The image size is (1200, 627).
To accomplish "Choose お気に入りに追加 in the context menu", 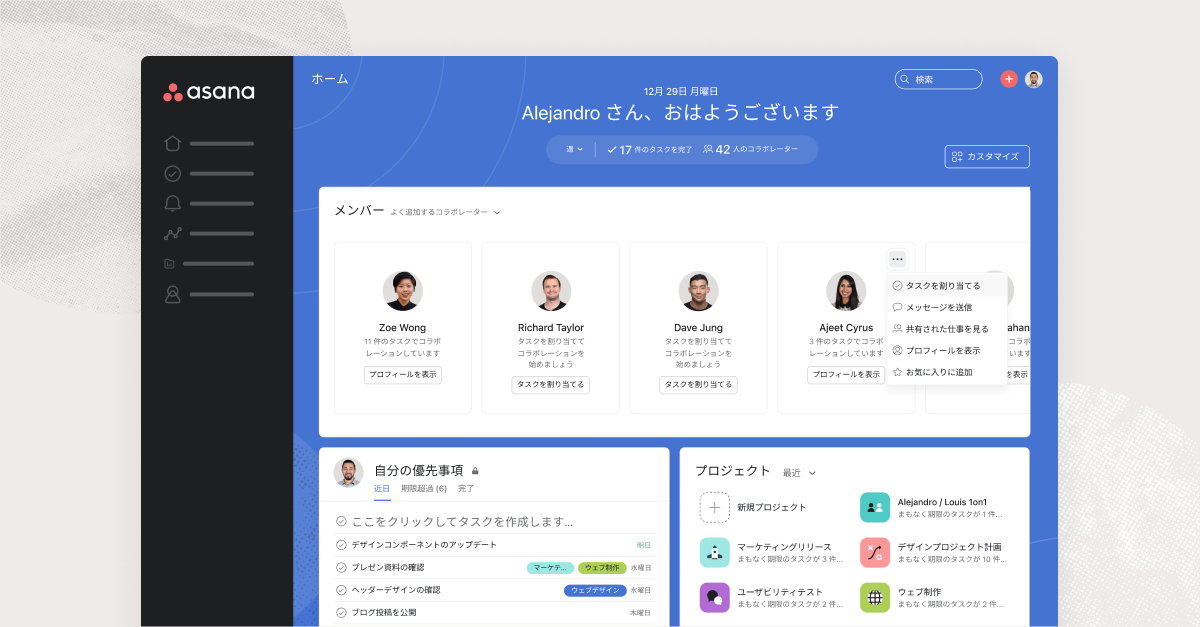I will 946,372.
